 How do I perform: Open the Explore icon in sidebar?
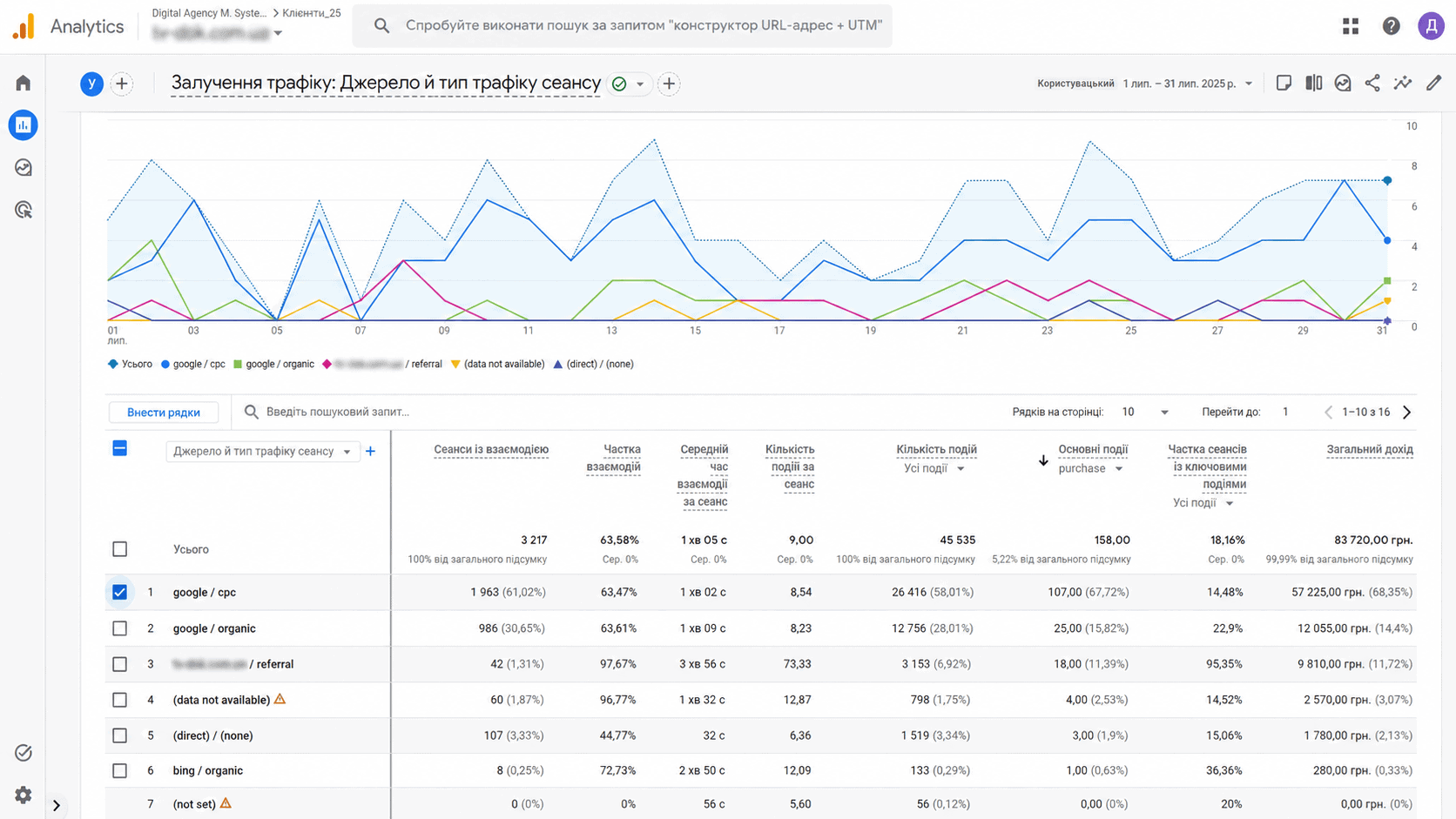24,167
